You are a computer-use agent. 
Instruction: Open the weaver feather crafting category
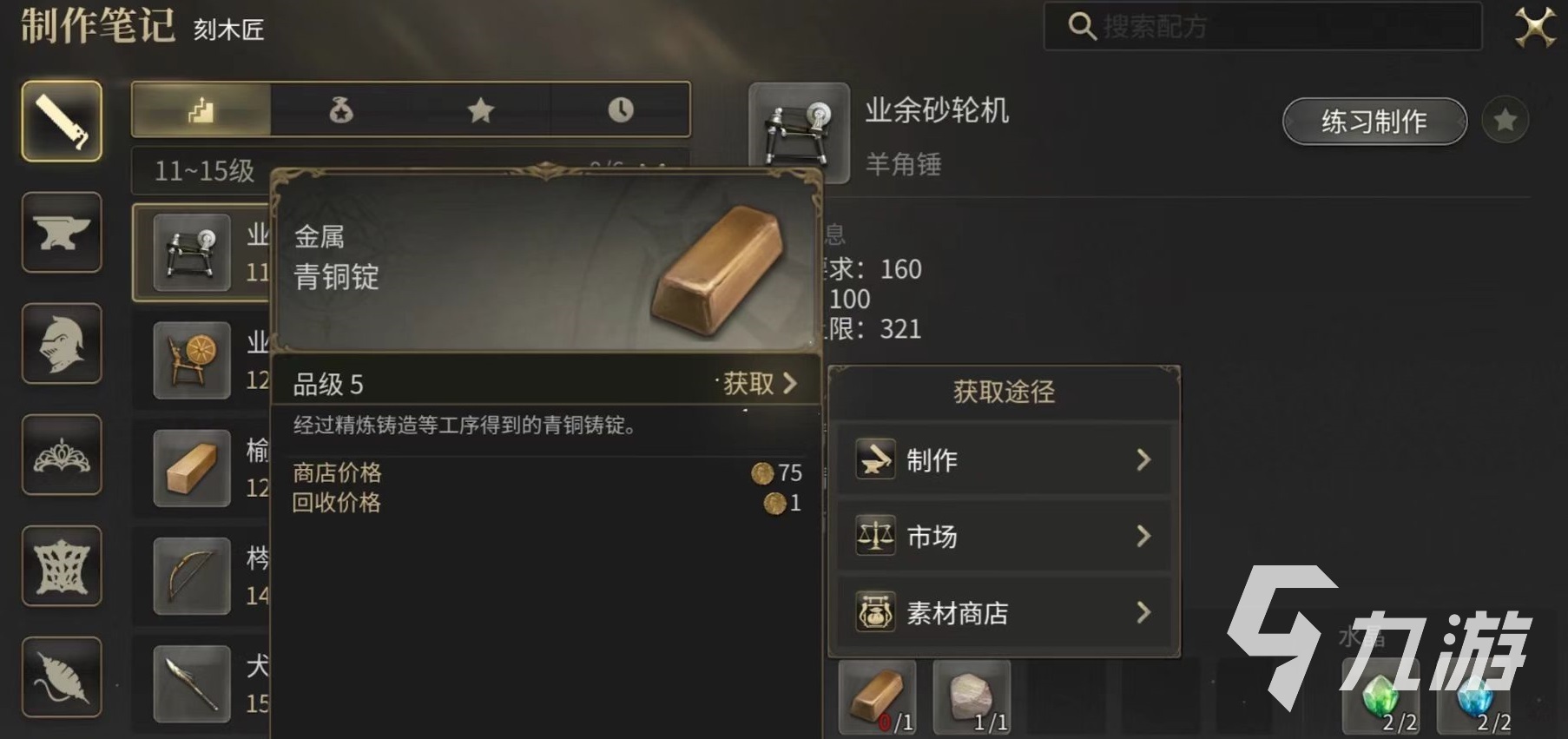(62, 676)
